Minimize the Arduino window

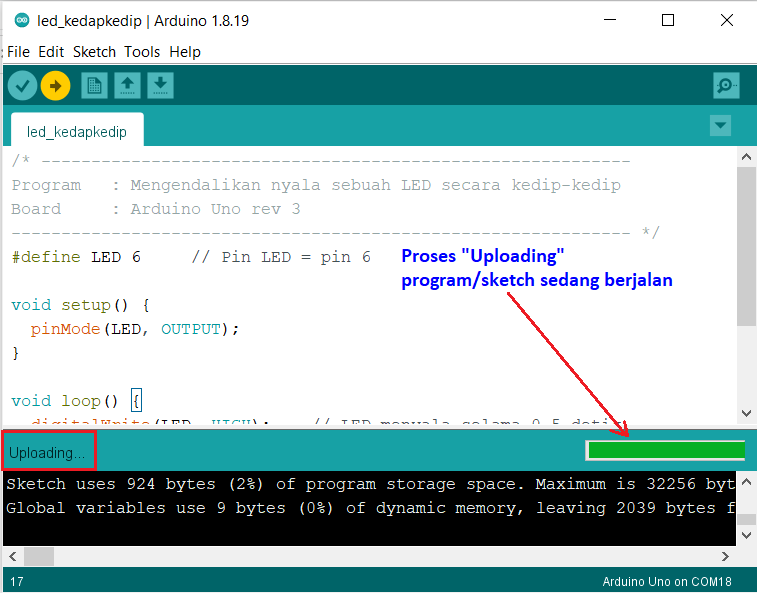coord(610,20)
